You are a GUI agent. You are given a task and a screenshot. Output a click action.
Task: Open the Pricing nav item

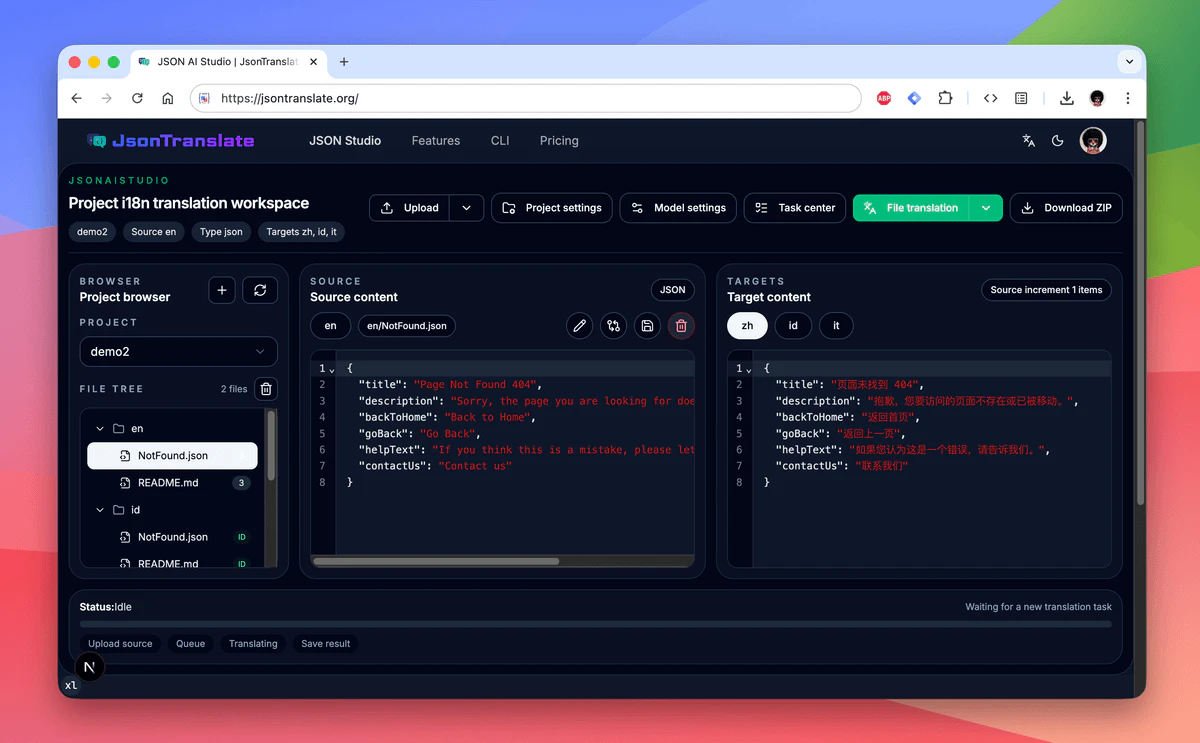pyautogui.click(x=559, y=141)
